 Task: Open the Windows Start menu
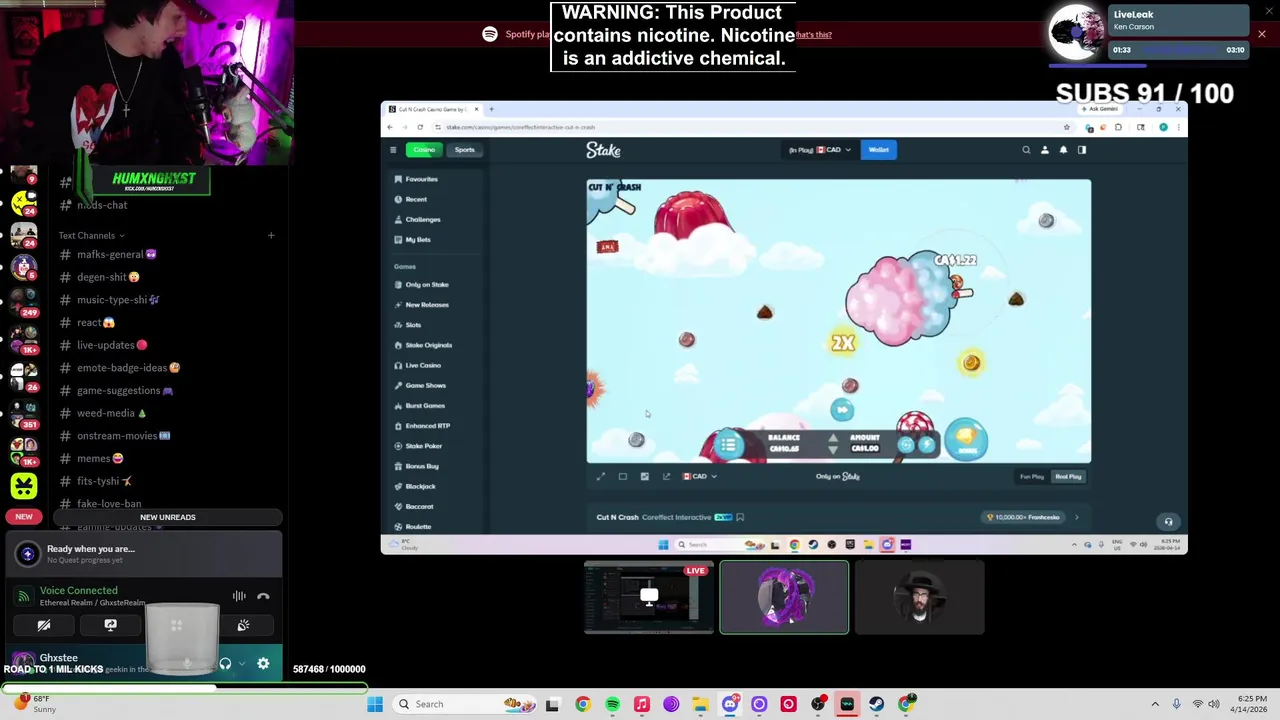pyautogui.click(x=375, y=704)
